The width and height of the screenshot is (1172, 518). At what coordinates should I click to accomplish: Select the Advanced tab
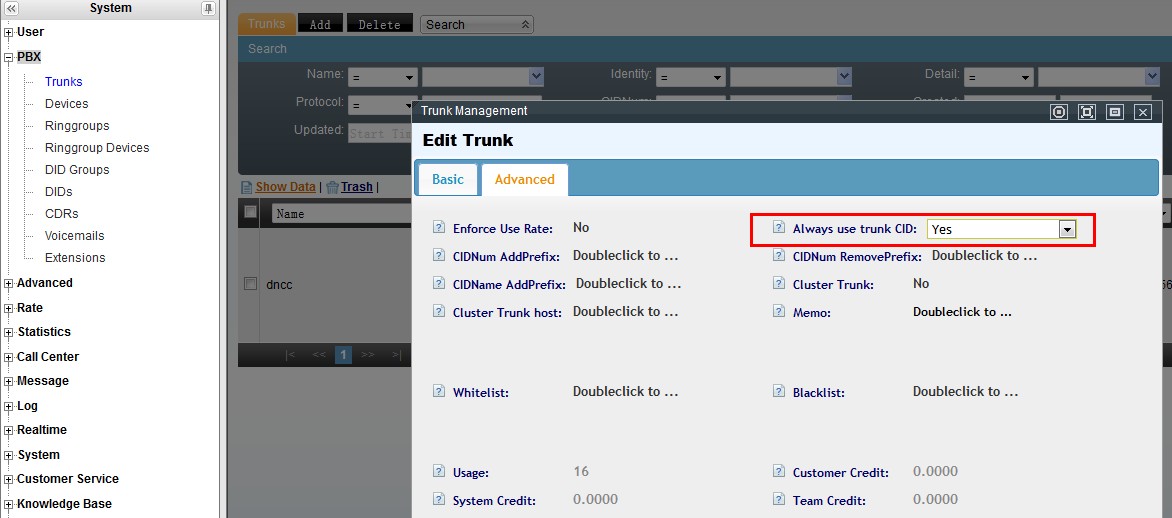pyautogui.click(x=524, y=179)
